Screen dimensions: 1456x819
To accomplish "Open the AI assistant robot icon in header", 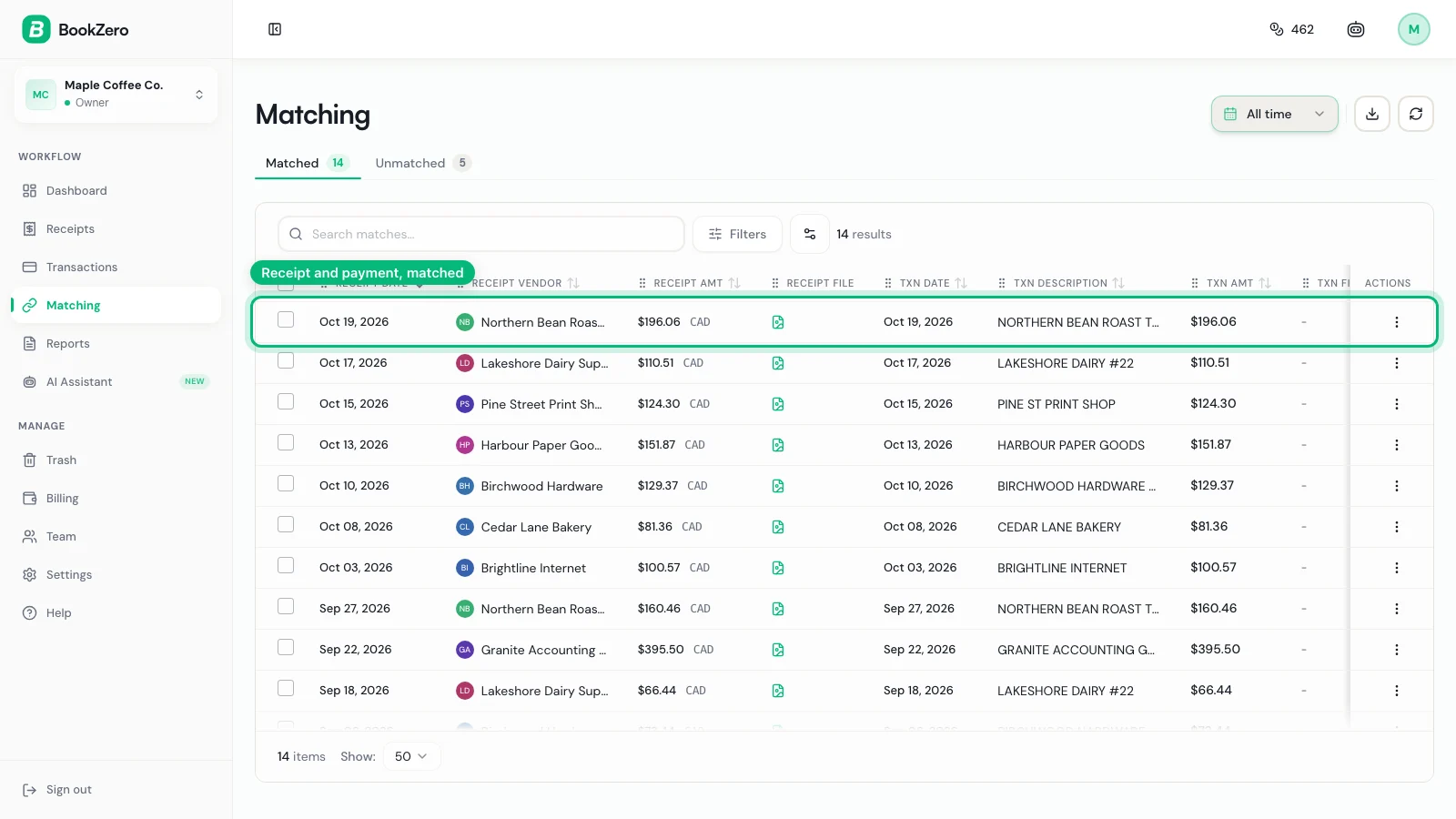I will (1356, 29).
